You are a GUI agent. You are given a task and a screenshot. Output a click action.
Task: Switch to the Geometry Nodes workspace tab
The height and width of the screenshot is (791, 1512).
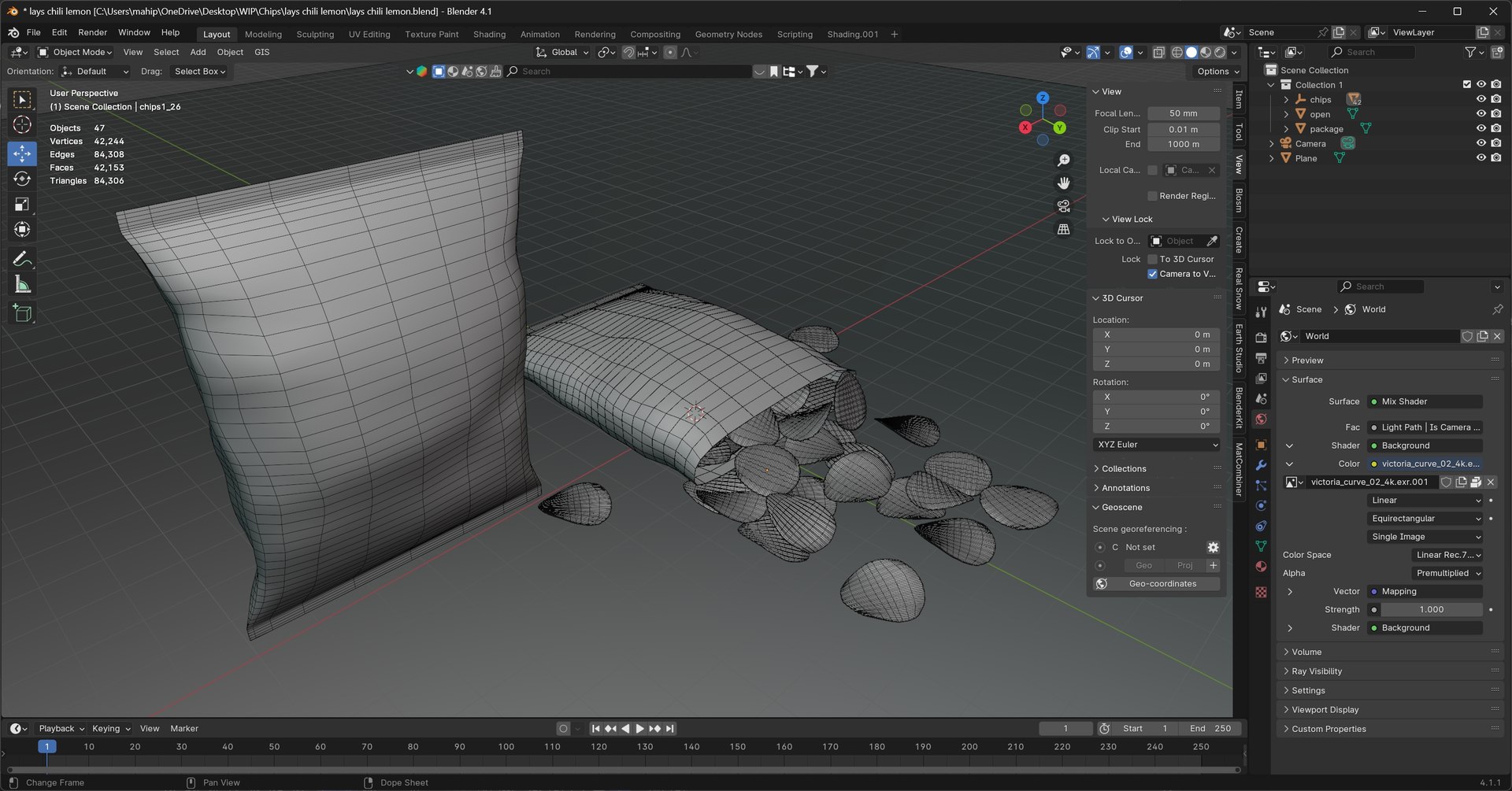[728, 34]
